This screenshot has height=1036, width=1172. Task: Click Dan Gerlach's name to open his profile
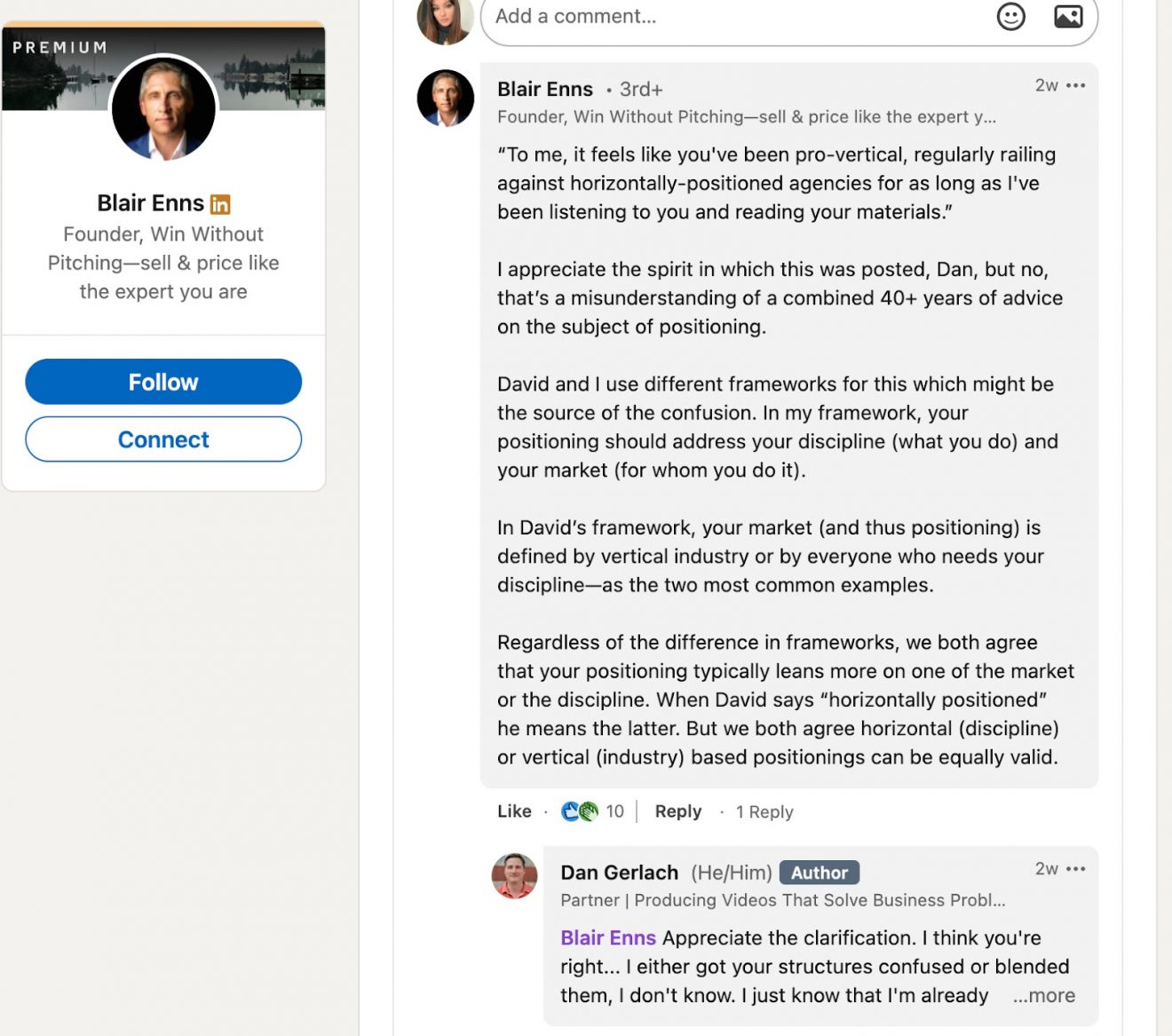coord(621,872)
